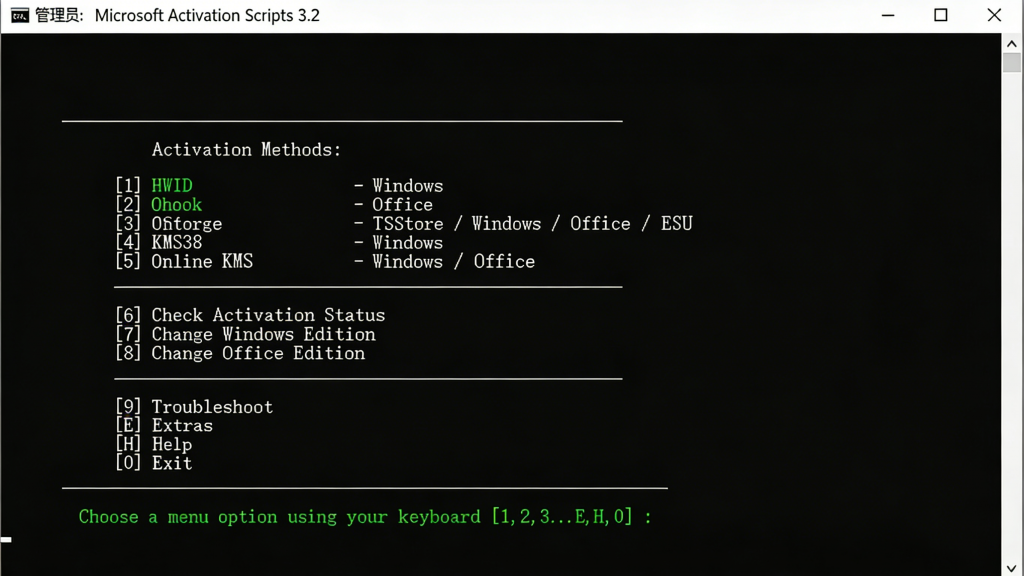The width and height of the screenshot is (1024, 576).
Task: Select the green HWID activation option
Action: (x=172, y=186)
